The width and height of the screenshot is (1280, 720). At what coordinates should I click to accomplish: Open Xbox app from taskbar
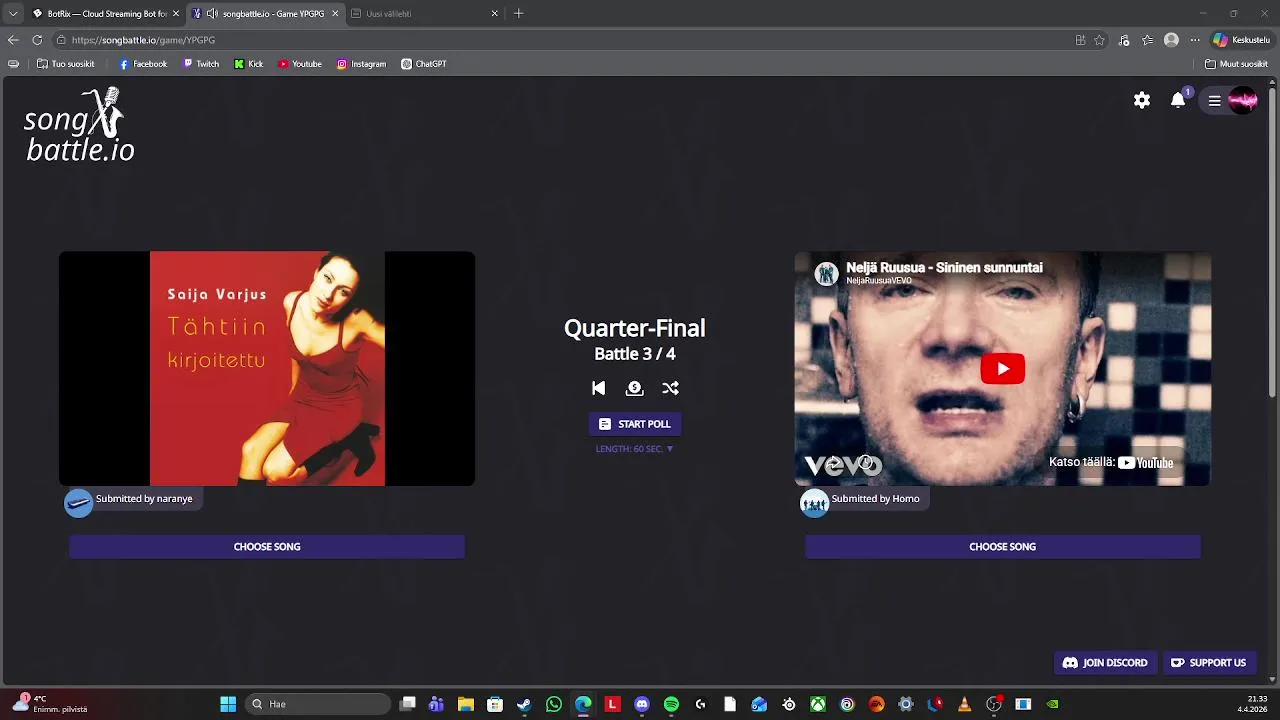[818, 704]
